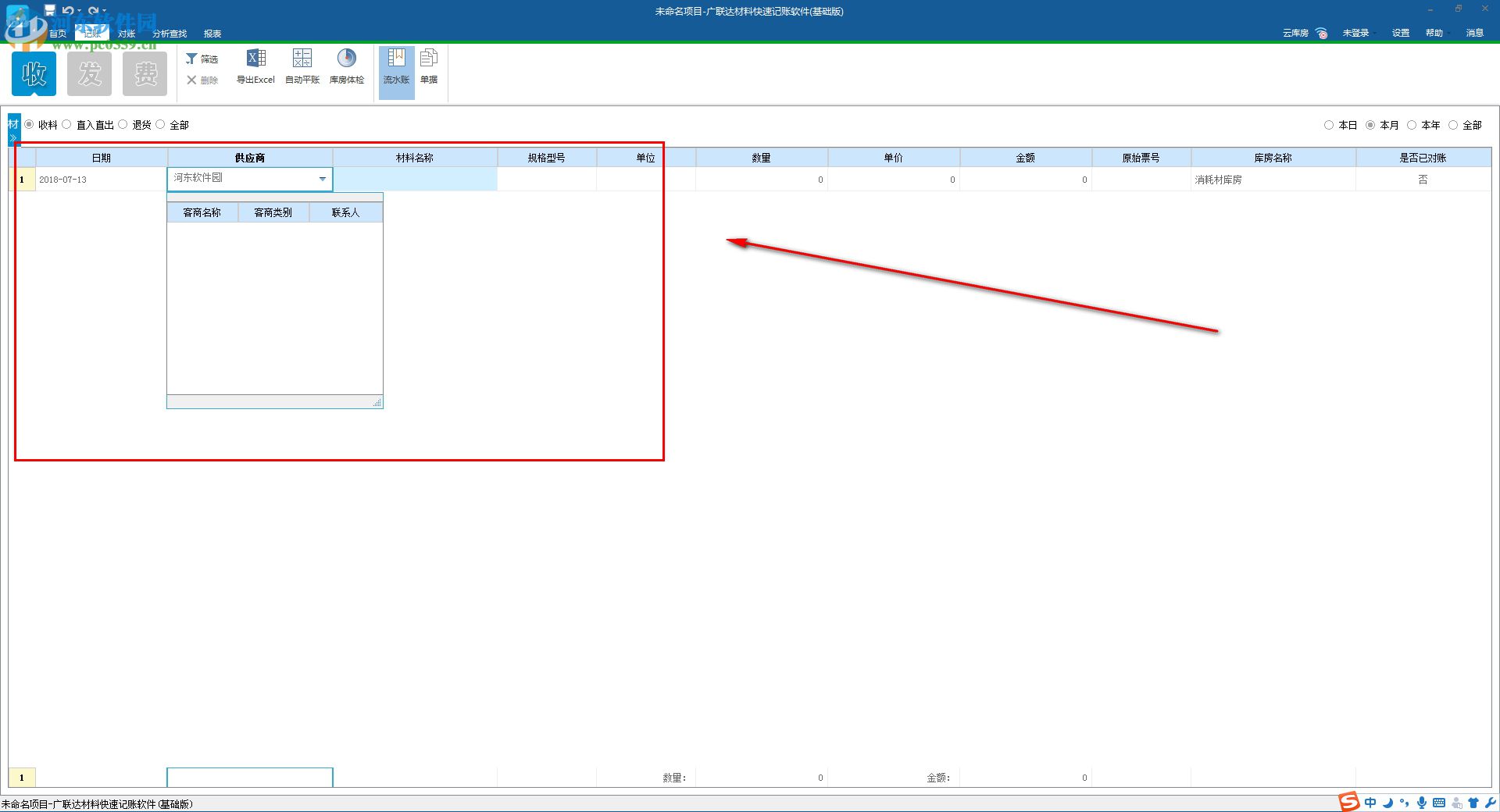Screen dimensions: 1500x812
Task: Click the cloud warehouse disconnected status icon
Action: tap(1321, 33)
